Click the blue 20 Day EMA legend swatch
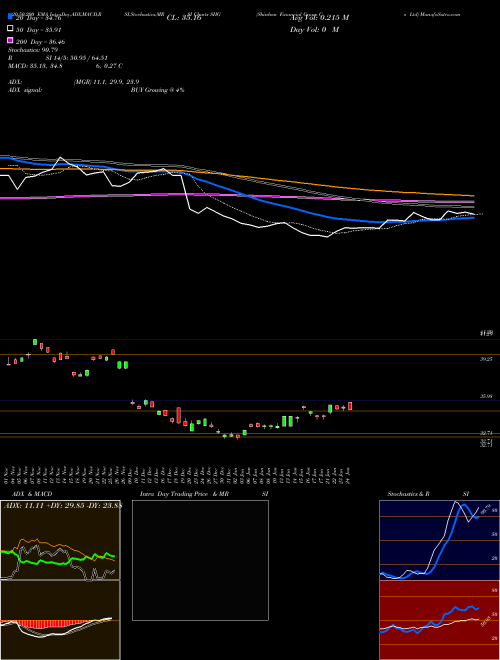500x660 pixels. pos(10,17)
